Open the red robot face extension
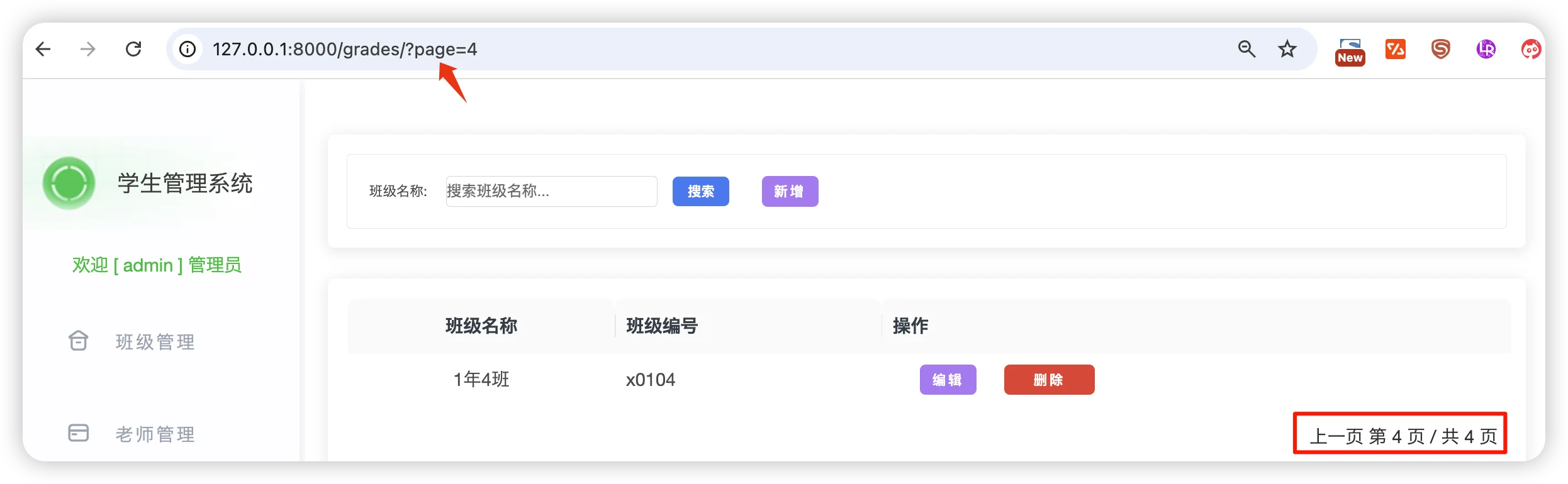Viewport: 1568px width, 484px height. click(1531, 49)
